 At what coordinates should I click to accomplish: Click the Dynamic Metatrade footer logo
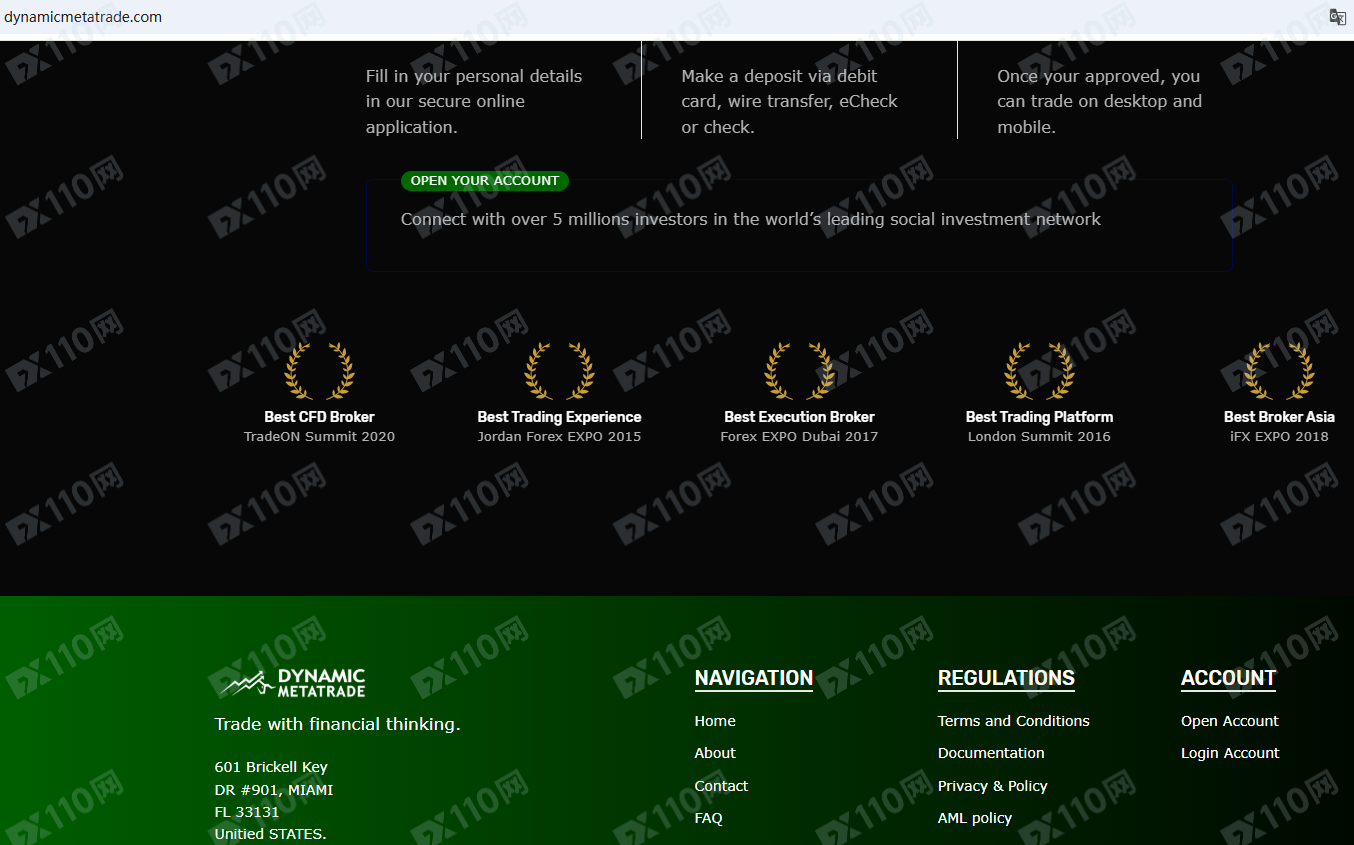click(x=293, y=683)
